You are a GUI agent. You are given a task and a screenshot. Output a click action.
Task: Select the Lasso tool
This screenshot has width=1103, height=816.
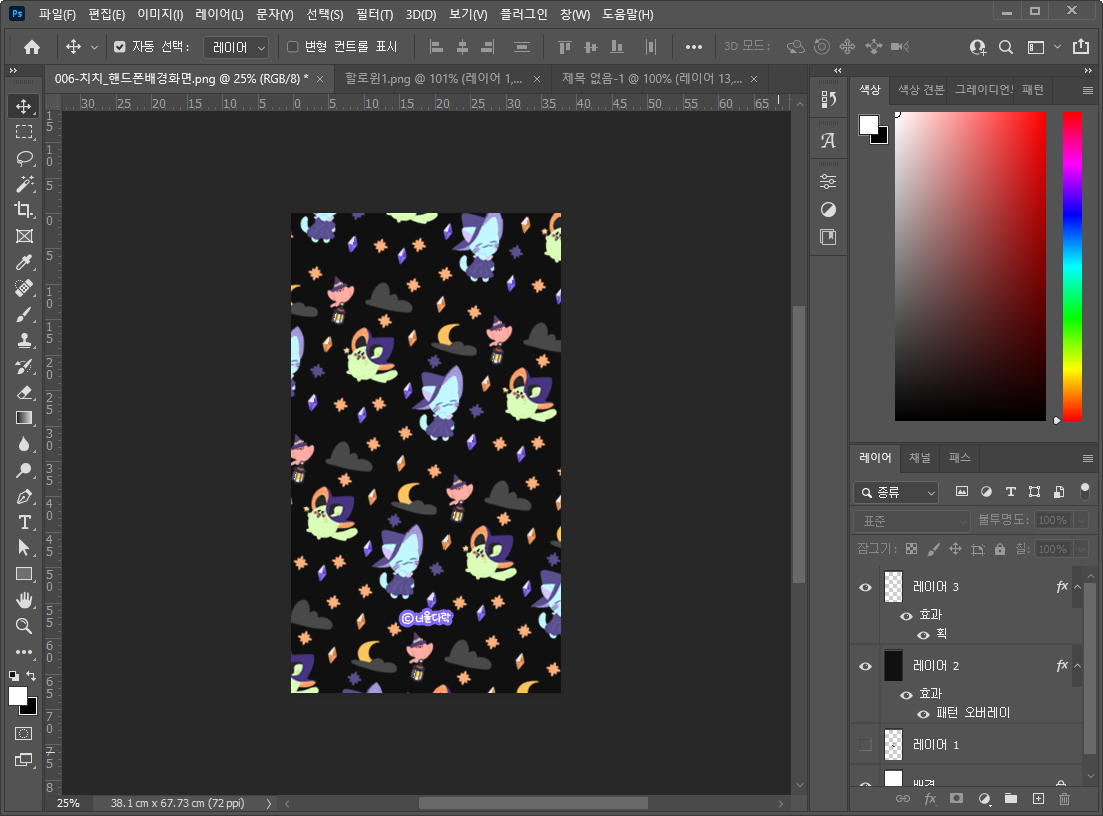click(x=24, y=158)
